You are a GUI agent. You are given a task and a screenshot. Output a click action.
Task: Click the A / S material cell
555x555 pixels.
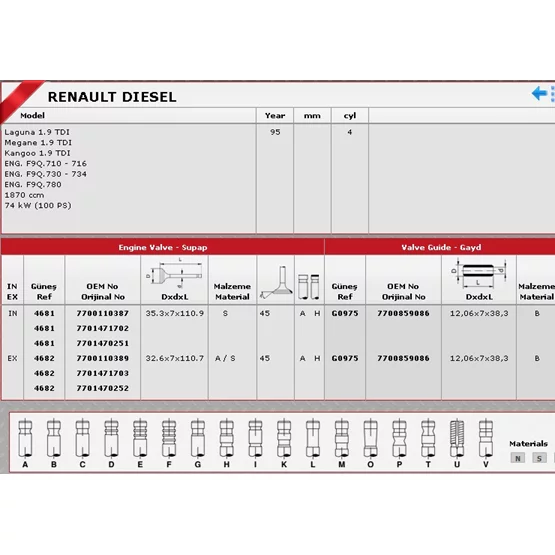coord(225,358)
